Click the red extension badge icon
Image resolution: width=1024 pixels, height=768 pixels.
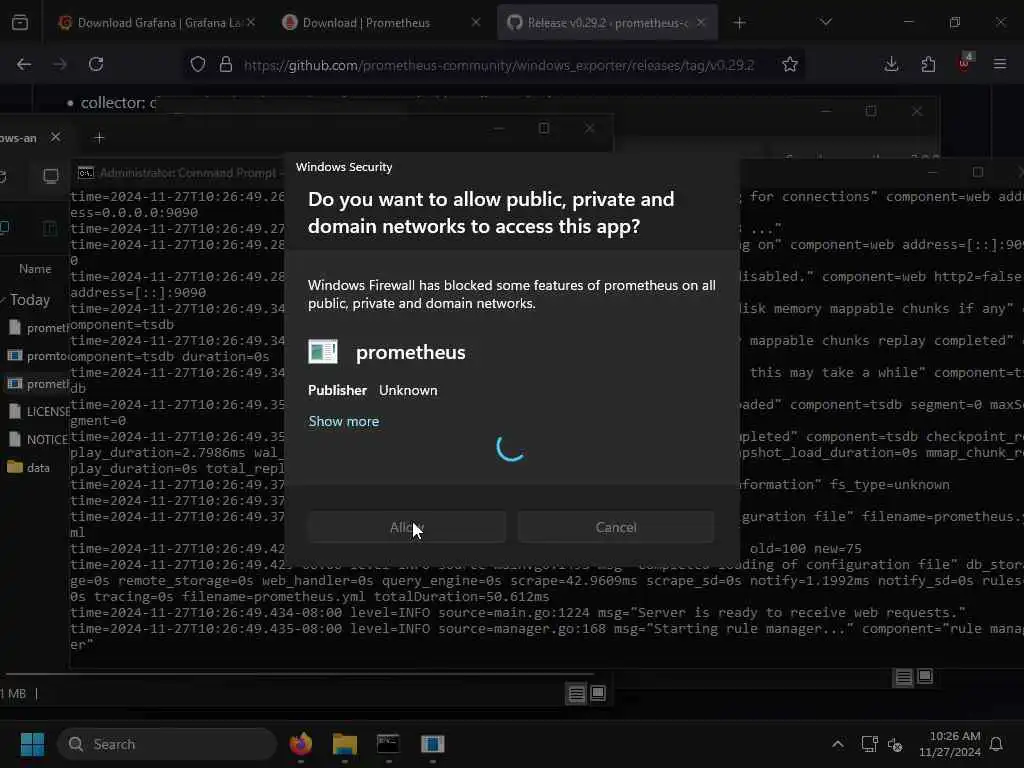click(965, 63)
